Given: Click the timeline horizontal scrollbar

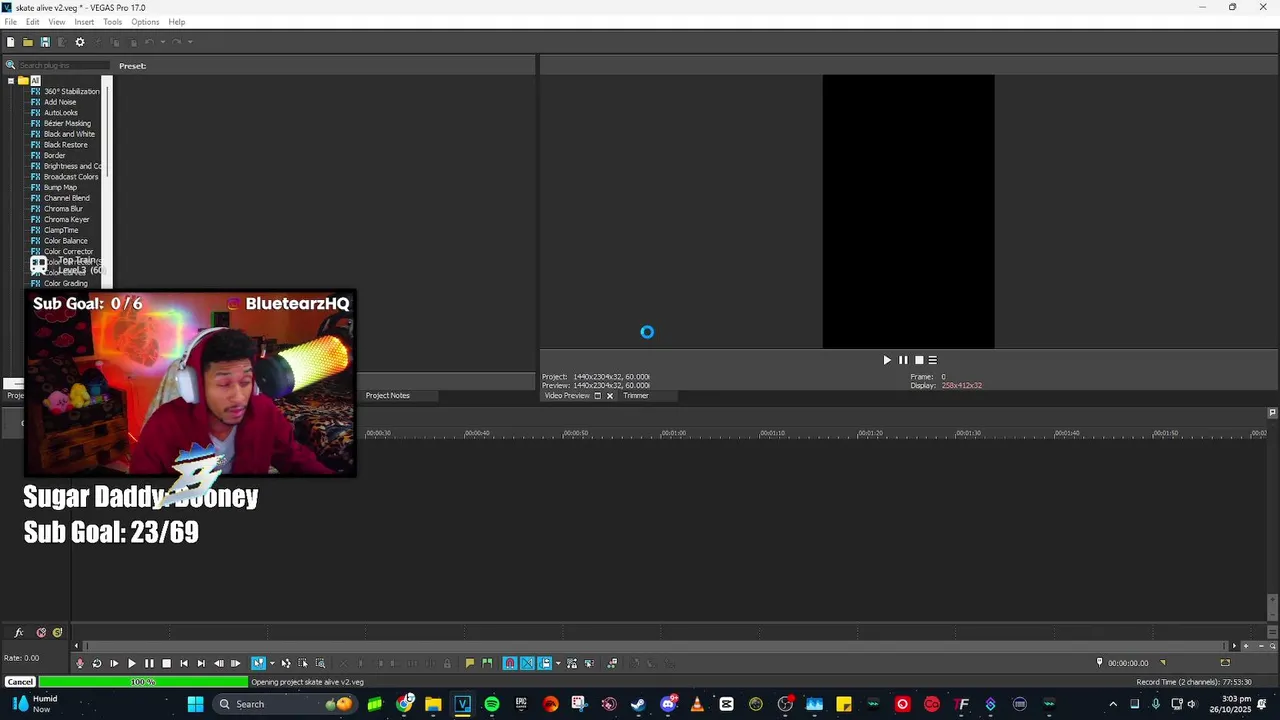Looking at the screenshot, I should click(x=654, y=646).
